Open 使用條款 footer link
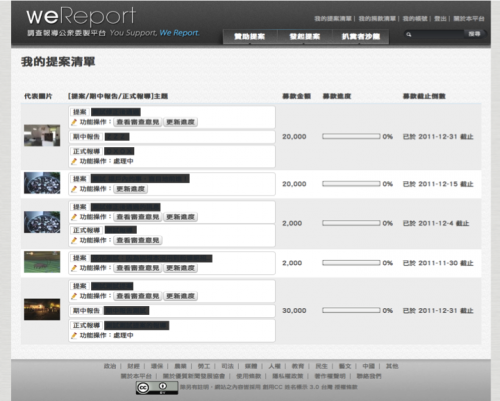This screenshot has width=500, height=401. click(x=249, y=376)
